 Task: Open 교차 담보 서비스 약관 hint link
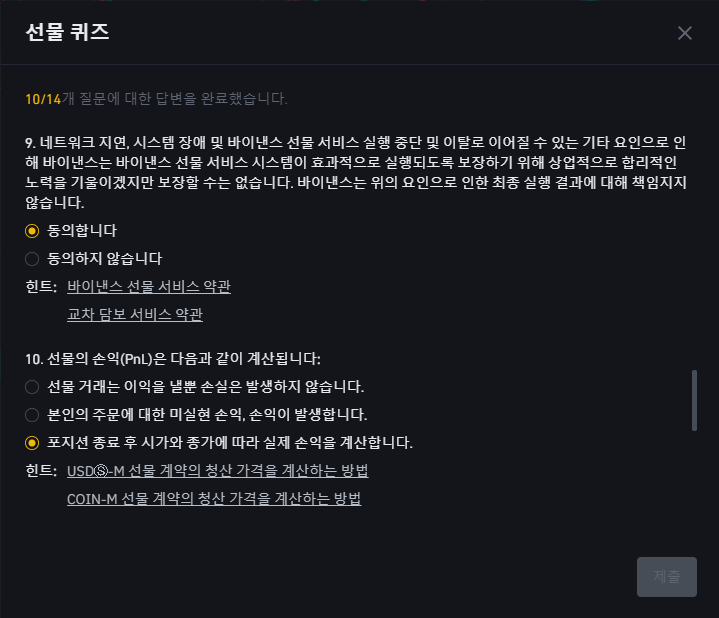click(135, 315)
